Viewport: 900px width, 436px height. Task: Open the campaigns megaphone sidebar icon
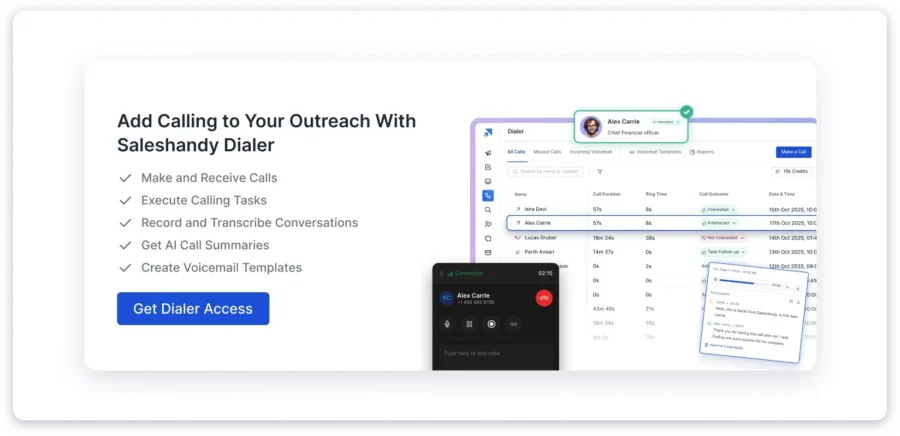488,153
